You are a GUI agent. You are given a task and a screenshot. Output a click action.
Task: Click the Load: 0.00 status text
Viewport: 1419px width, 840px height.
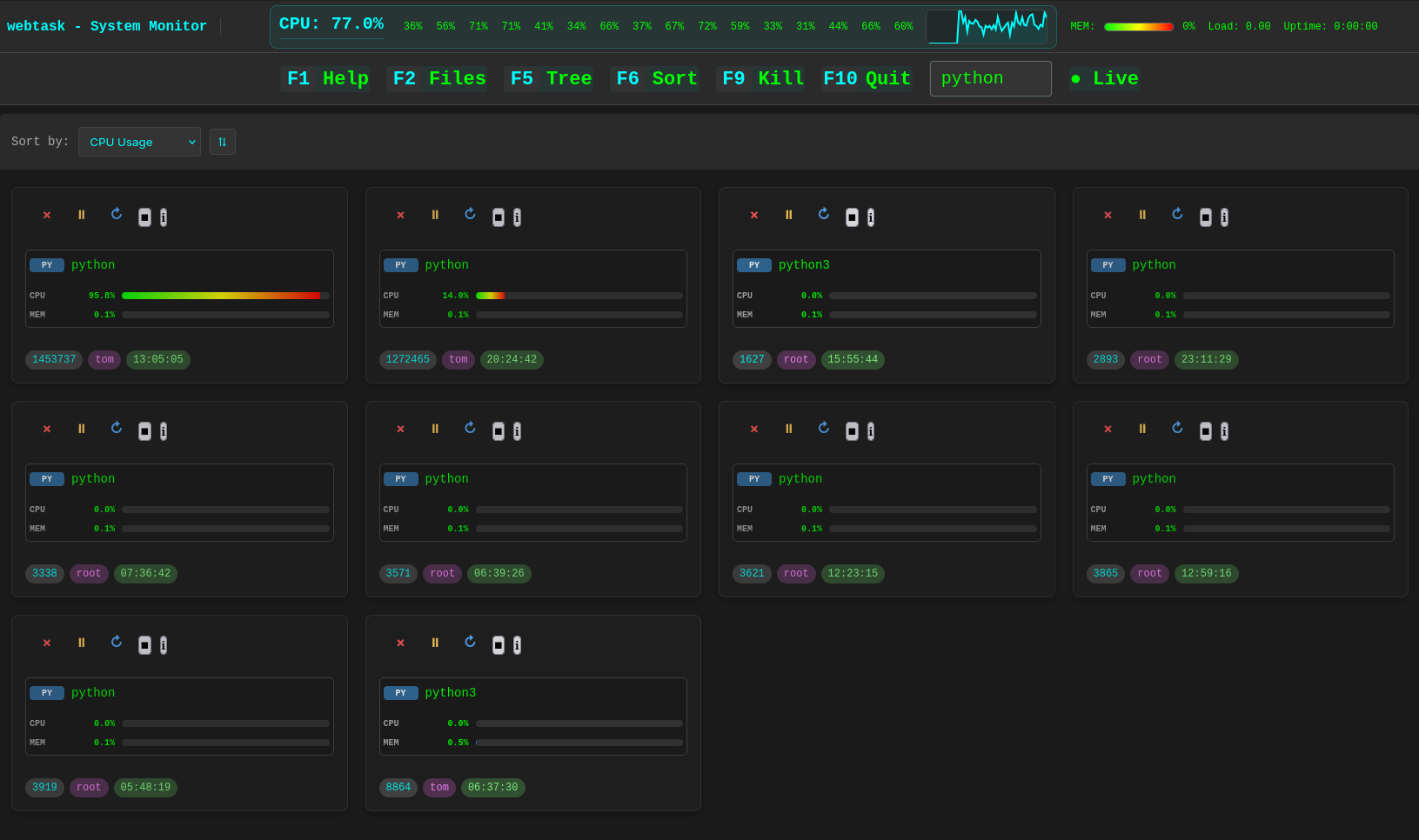pos(1239,27)
